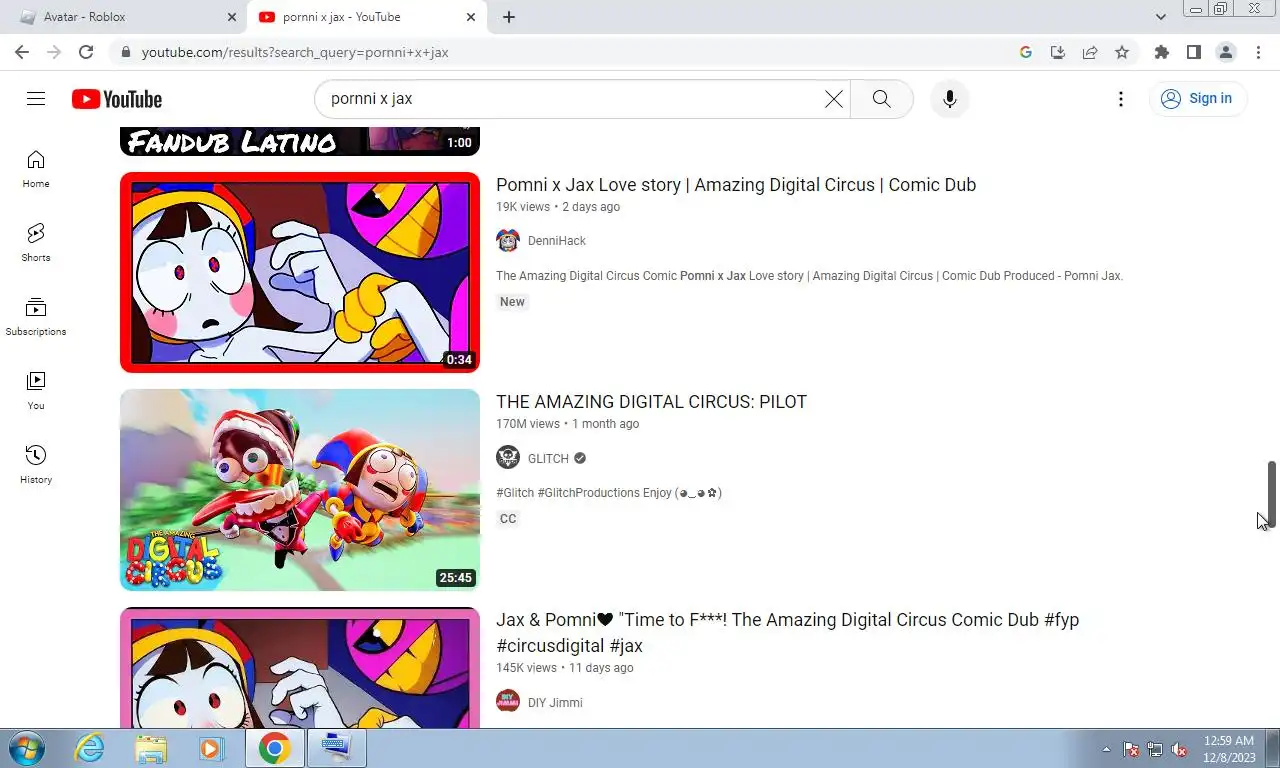Viewport: 1280px width, 768px height.
Task: Click the browser address bar URL
Action: [295, 52]
